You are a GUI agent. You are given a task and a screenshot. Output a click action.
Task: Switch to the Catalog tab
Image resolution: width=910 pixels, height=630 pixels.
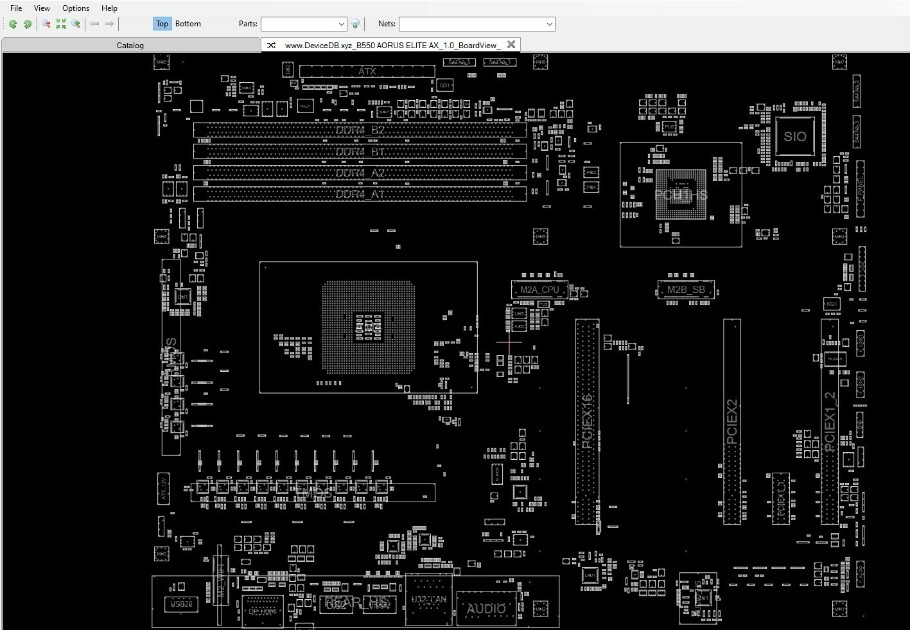130,45
